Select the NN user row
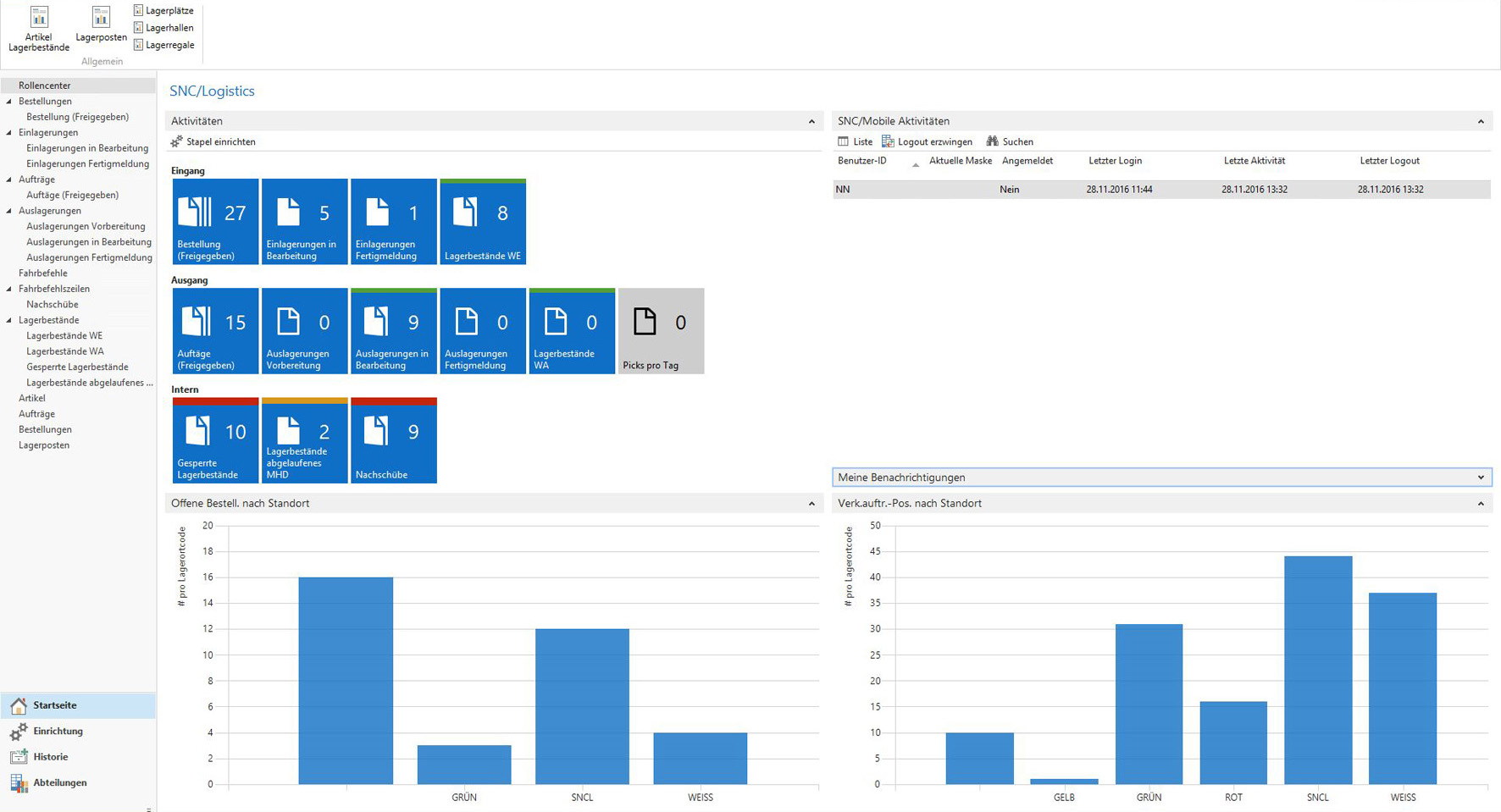The image size is (1501, 812). 1161,190
